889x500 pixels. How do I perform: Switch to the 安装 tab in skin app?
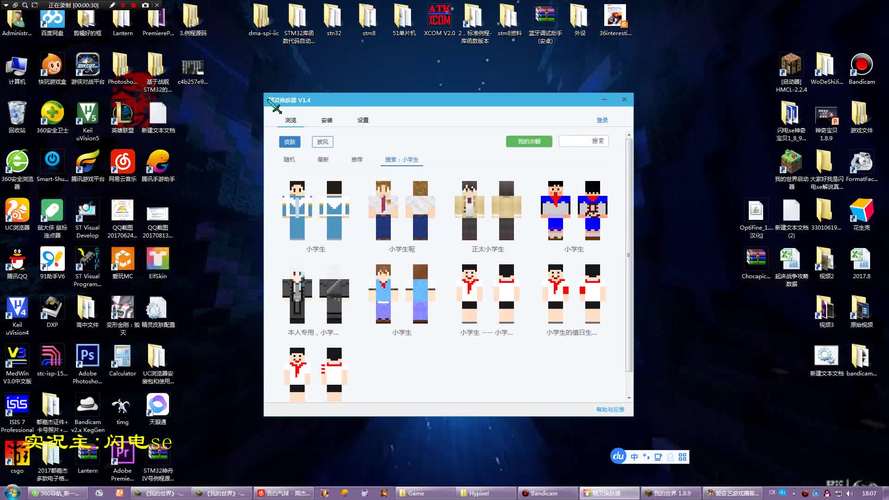pyautogui.click(x=327, y=120)
